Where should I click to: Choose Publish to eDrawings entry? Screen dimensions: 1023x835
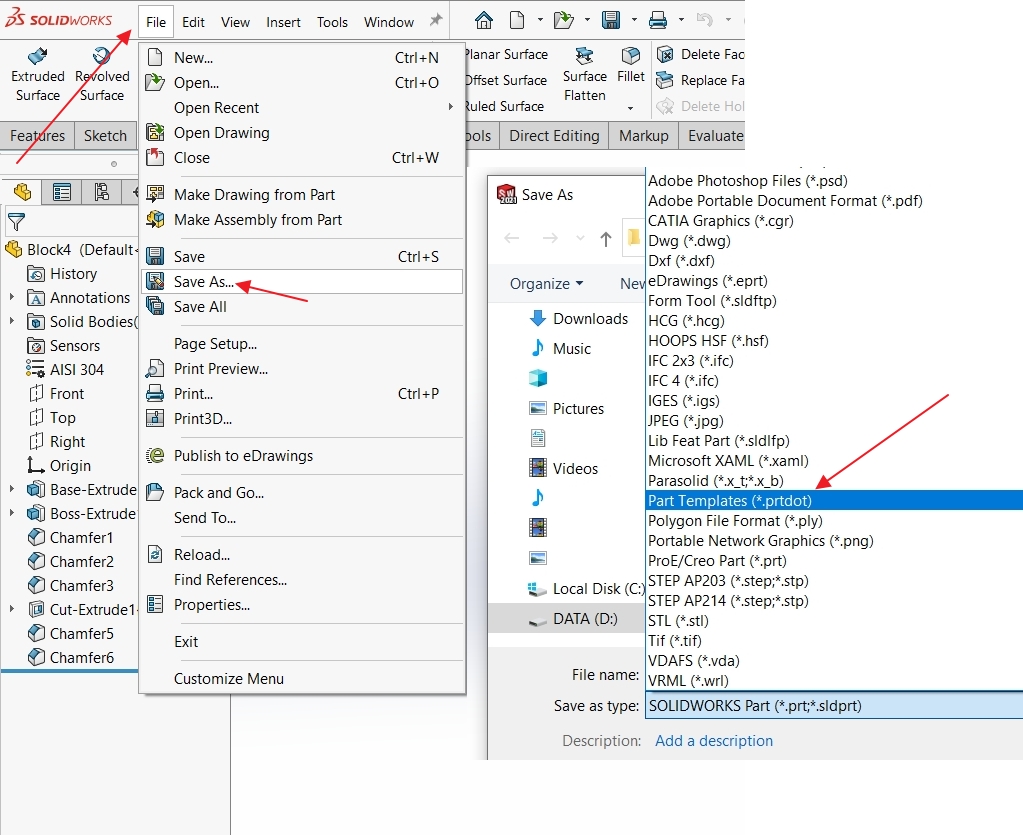(x=302, y=455)
